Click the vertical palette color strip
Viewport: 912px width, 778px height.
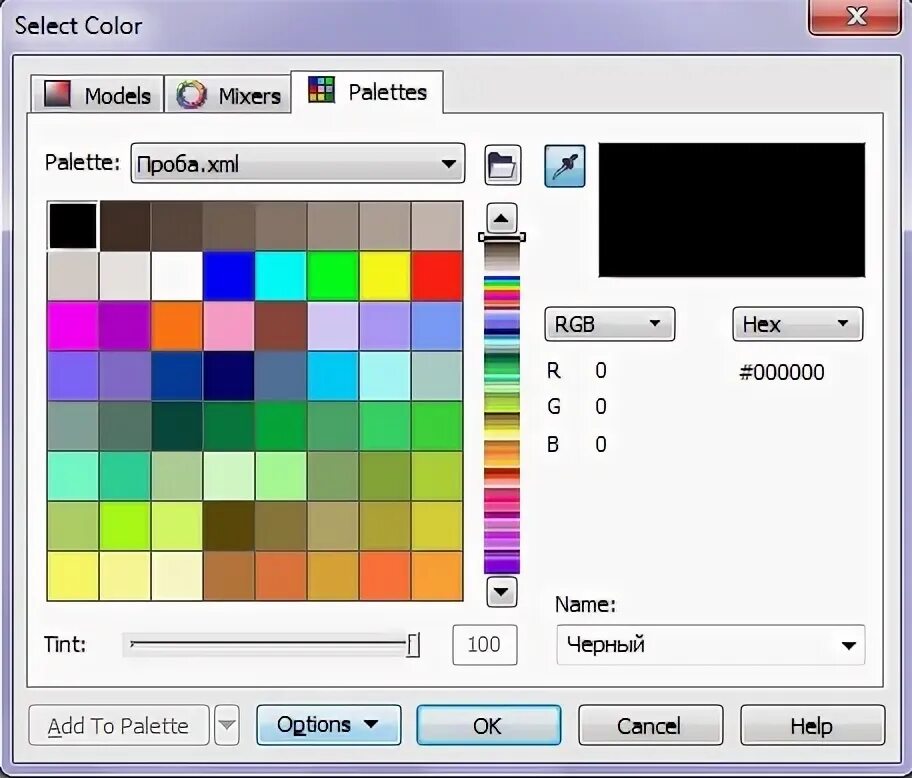(501, 407)
